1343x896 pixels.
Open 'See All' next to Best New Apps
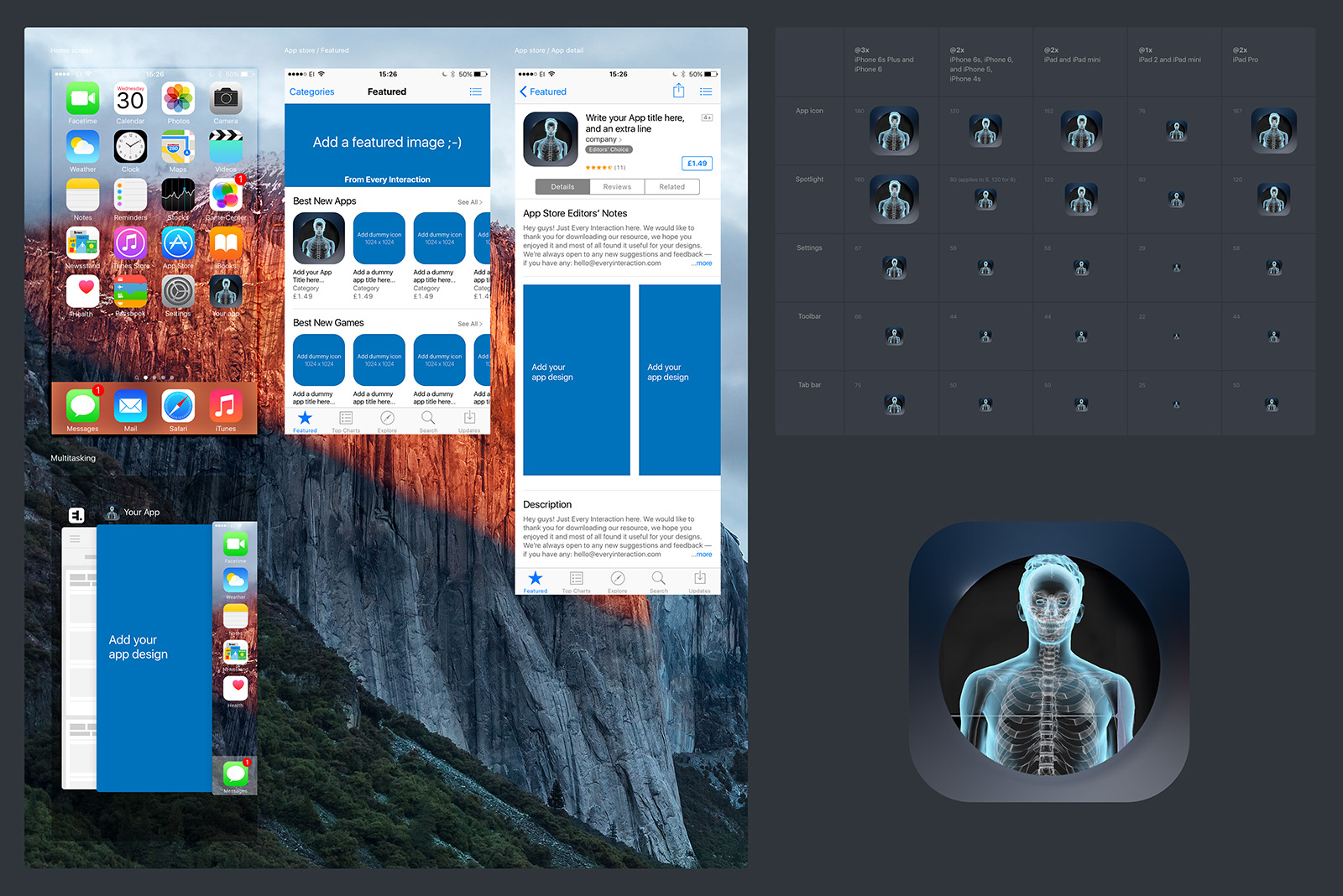[469, 201]
